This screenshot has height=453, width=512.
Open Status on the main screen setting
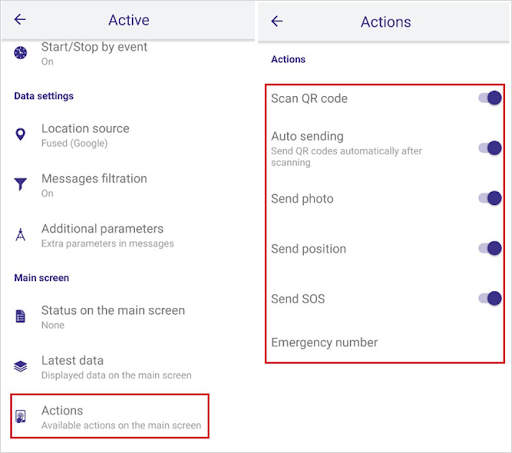click(x=128, y=317)
